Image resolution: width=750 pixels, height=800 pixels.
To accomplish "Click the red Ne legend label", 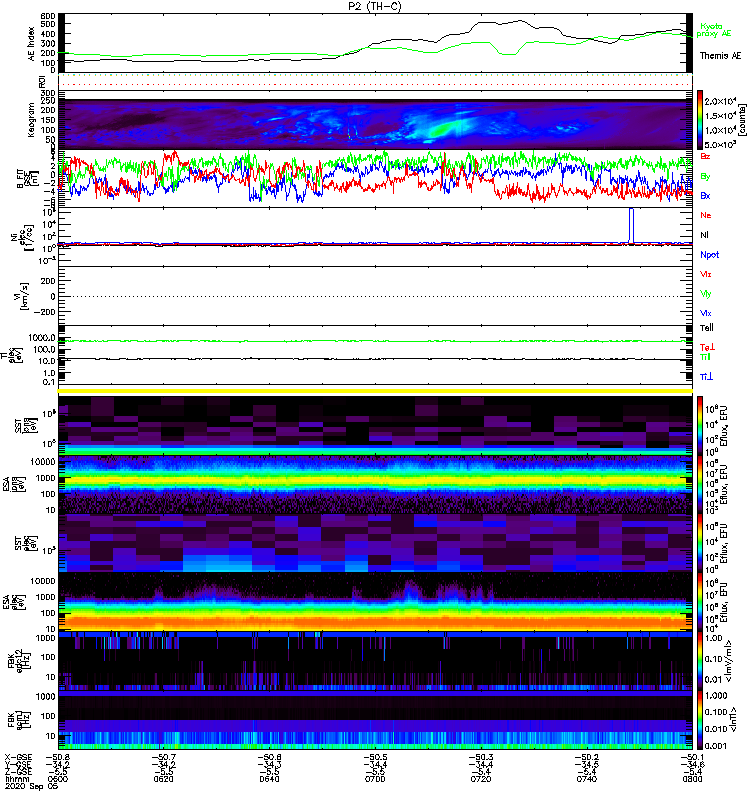I will [x=706, y=215].
